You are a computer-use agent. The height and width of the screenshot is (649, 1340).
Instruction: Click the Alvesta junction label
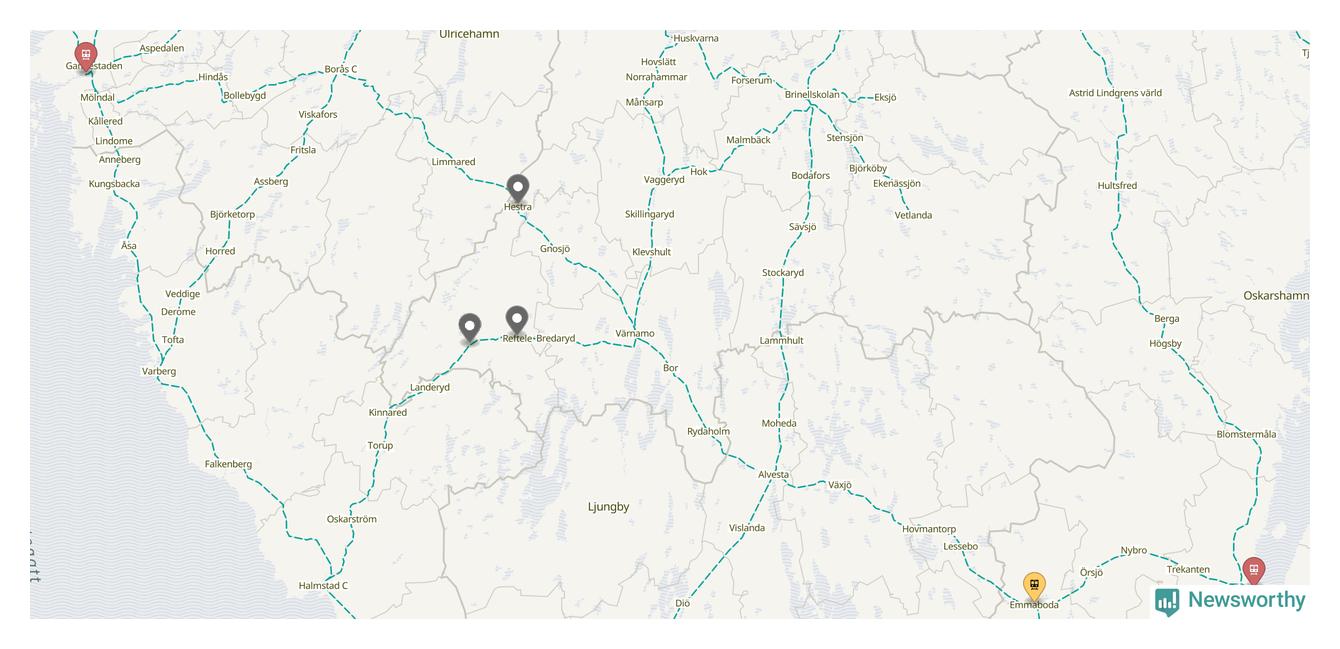(773, 475)
